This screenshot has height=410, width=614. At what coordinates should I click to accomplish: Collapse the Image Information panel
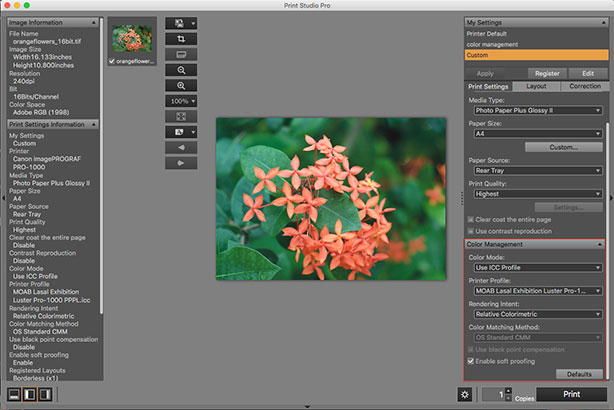(93, 23)
